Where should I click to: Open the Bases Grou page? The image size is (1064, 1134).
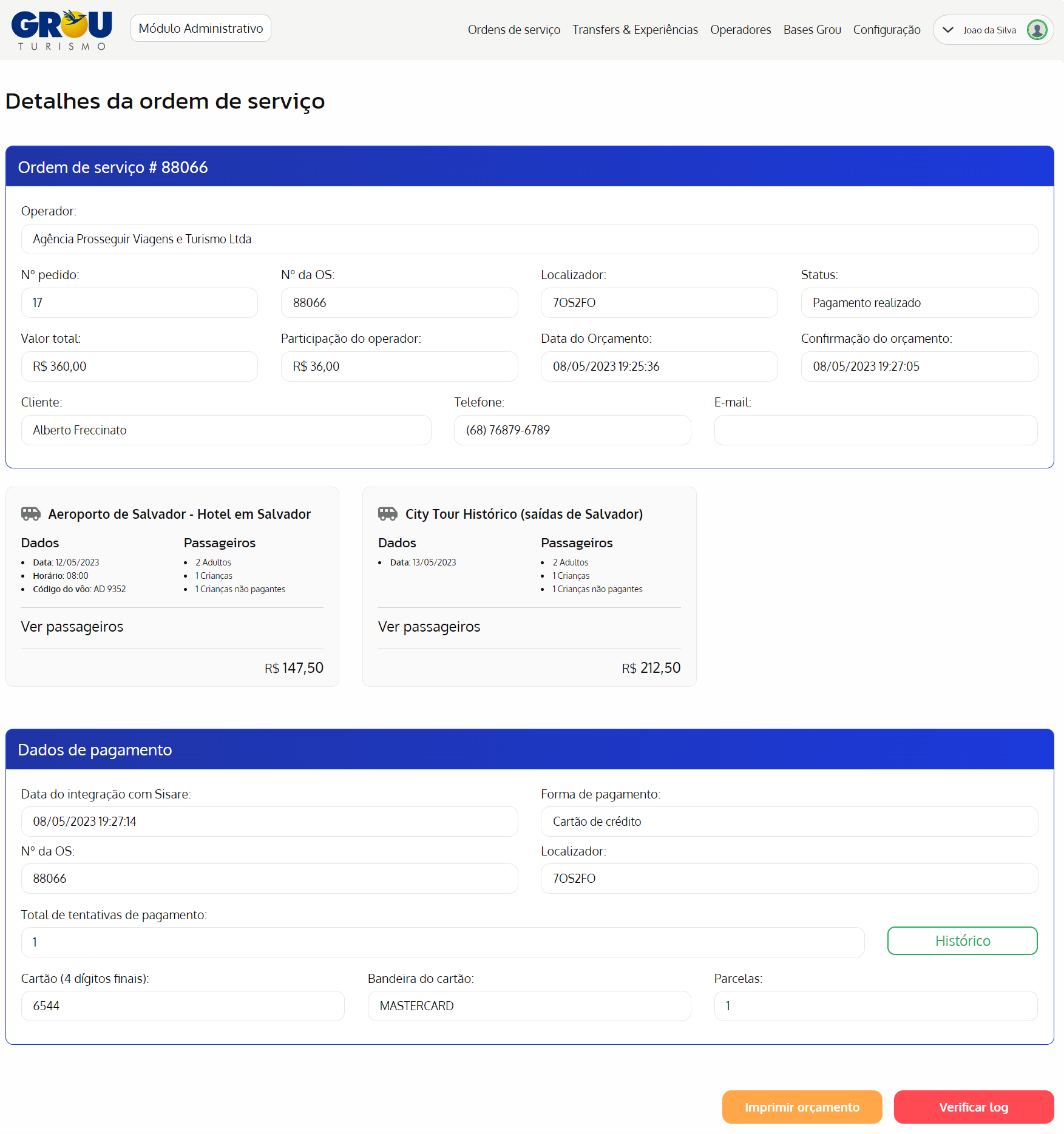[812, 30]
